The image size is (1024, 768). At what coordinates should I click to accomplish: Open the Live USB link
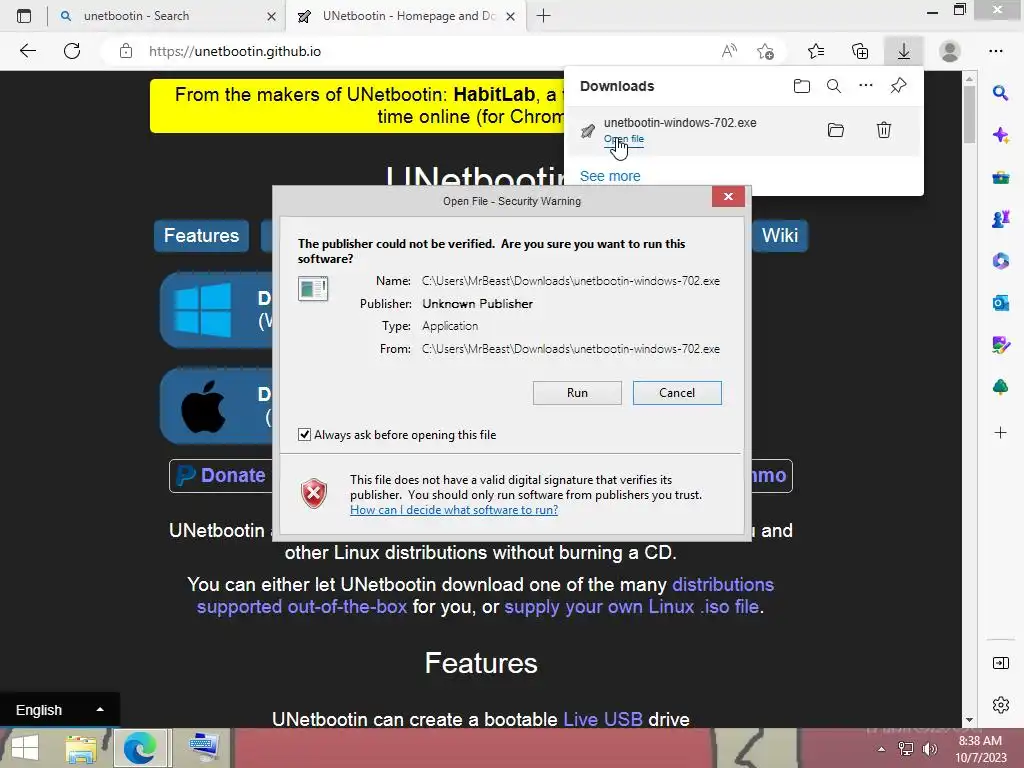click(x=603, y=719)
